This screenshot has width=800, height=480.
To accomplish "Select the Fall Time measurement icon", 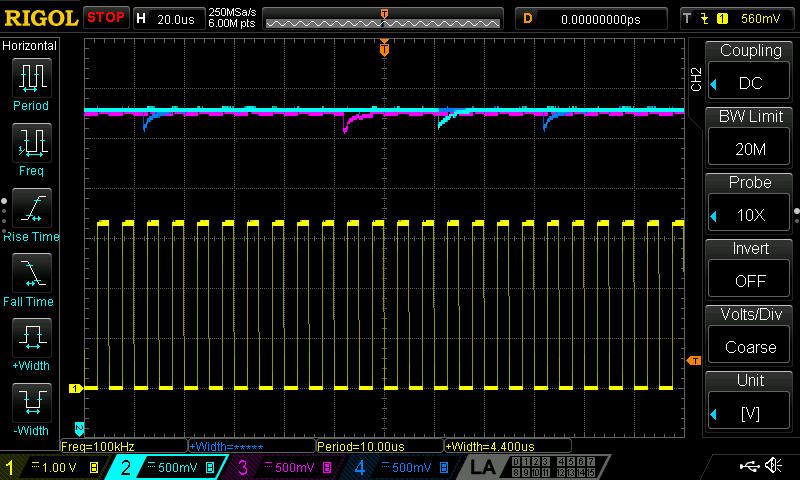I will pyautogui.click(x=32, y=273).
